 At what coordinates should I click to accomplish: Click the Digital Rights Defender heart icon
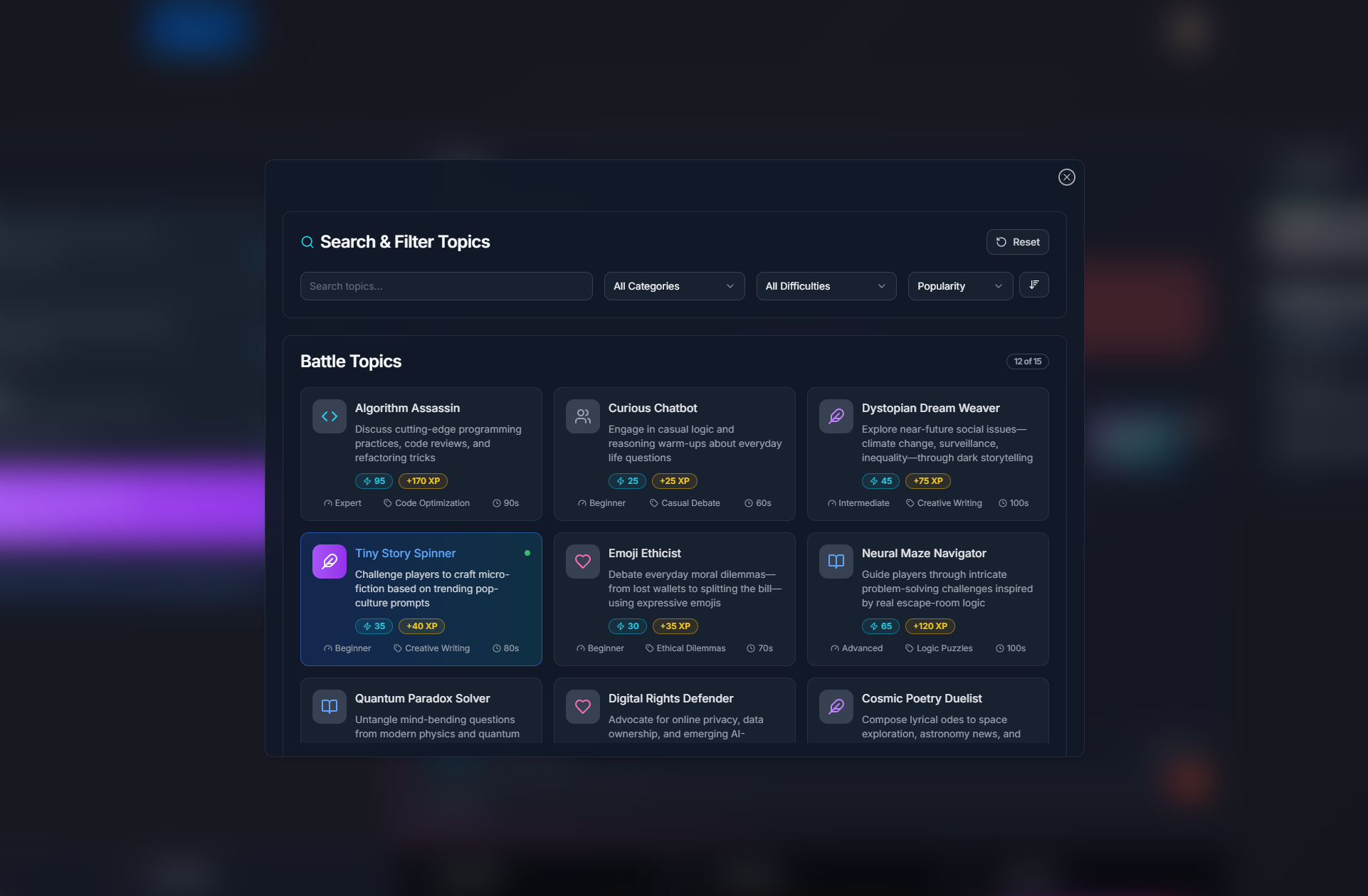(582, 707)
